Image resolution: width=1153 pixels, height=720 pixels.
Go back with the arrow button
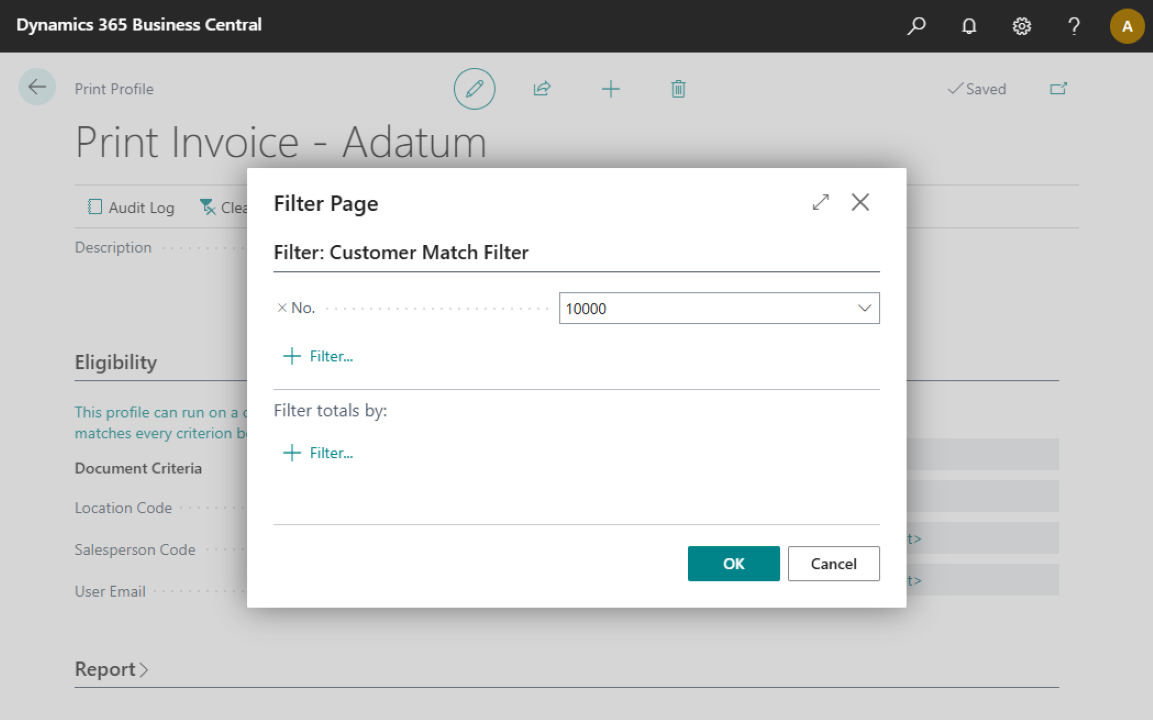(x=37, y=87)
